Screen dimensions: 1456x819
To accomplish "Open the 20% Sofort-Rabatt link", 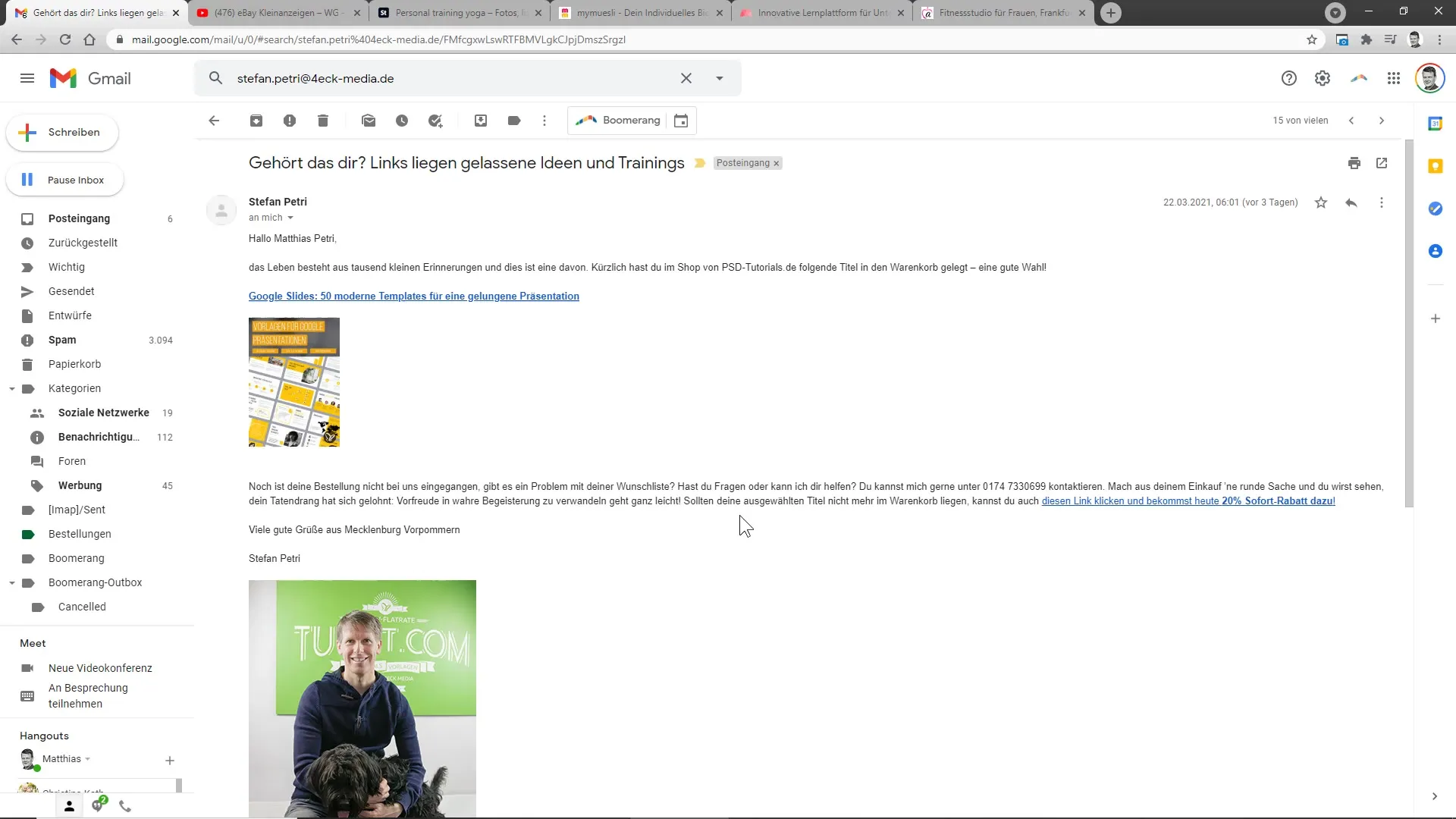I will pos(1188,501).
